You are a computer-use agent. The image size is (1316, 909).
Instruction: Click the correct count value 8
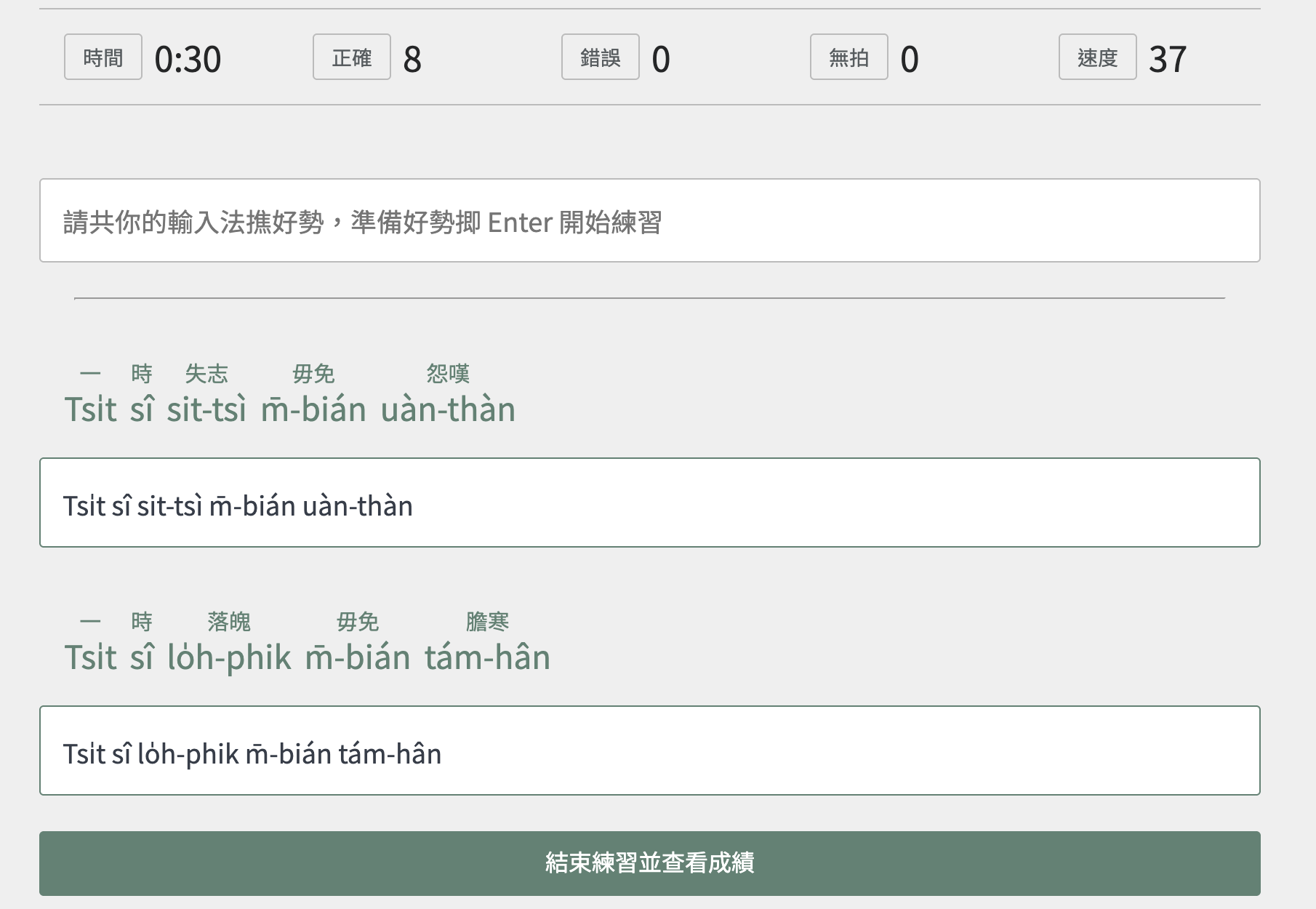412,60
